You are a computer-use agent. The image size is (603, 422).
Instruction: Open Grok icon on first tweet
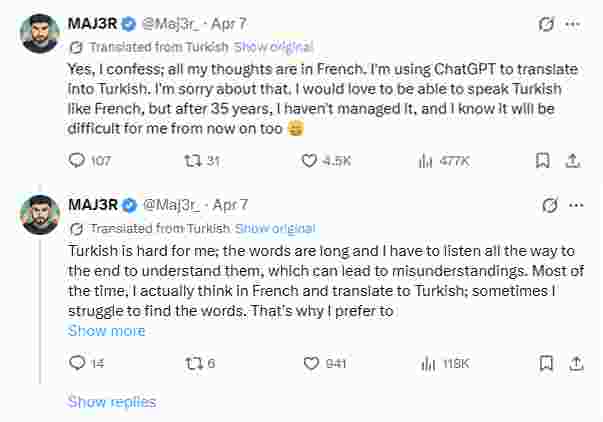546,23
